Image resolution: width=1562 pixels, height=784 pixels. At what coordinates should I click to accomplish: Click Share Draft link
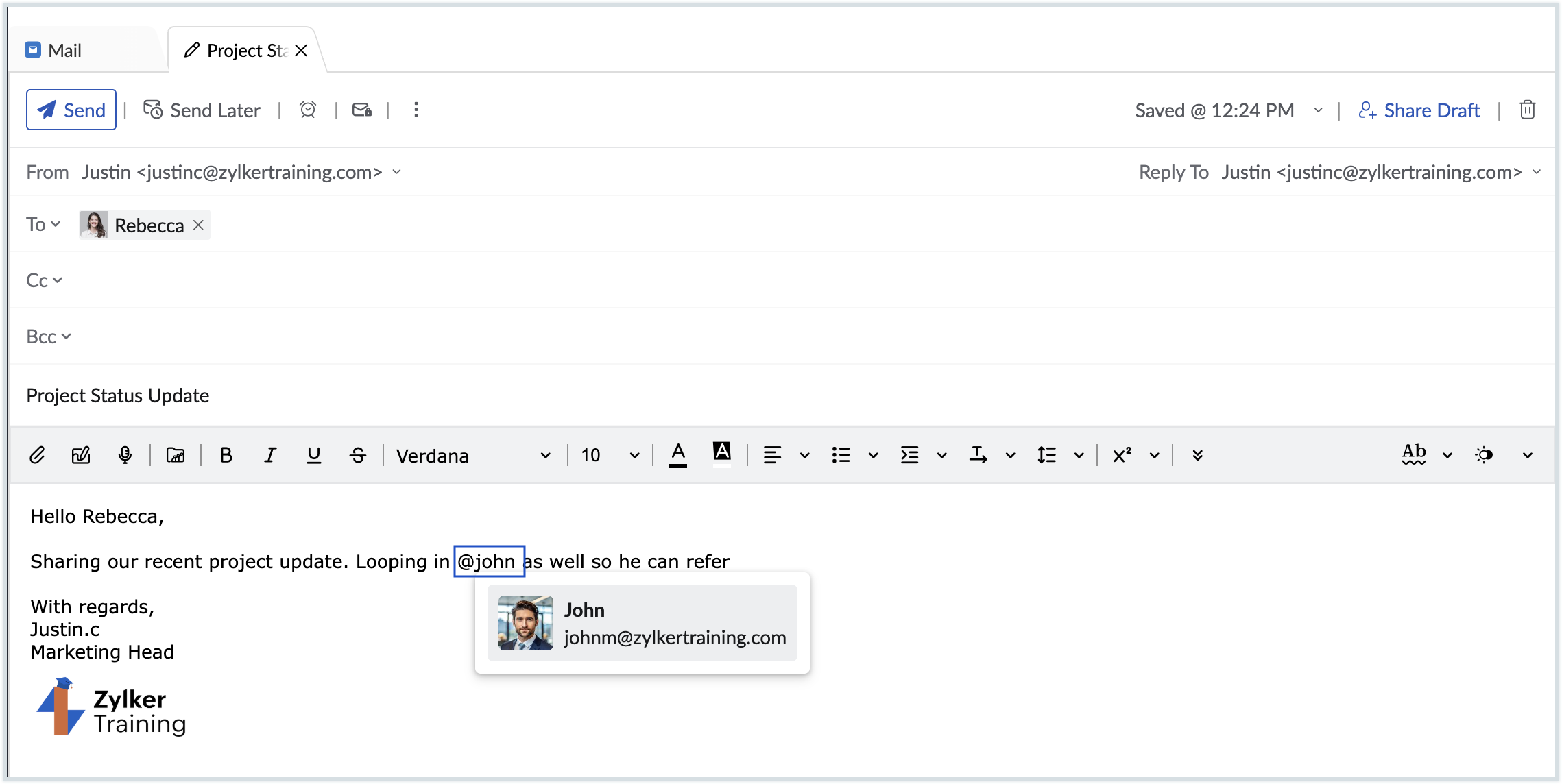1419,110
